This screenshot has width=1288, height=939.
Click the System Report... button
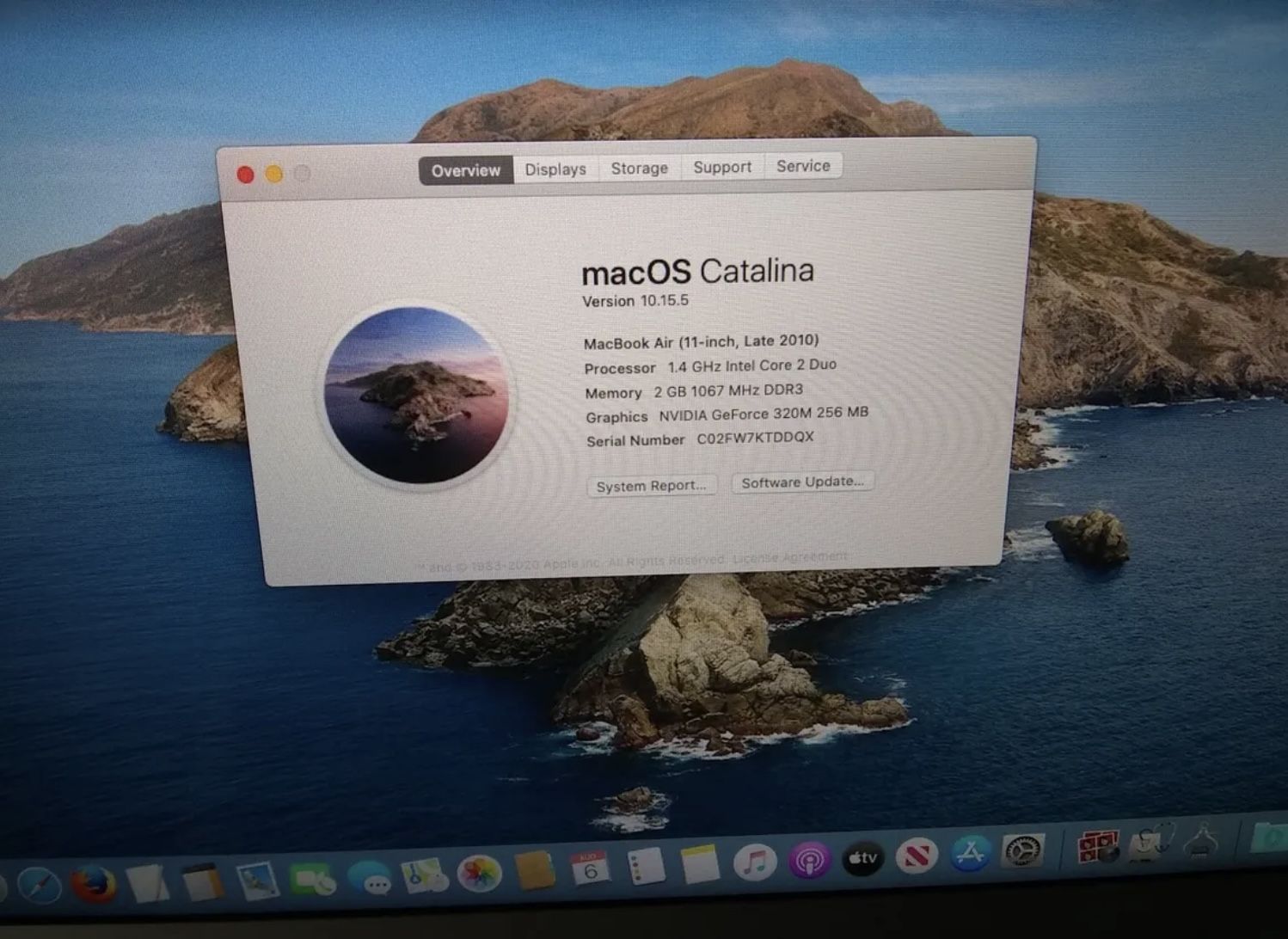click(x=651, y=486)
